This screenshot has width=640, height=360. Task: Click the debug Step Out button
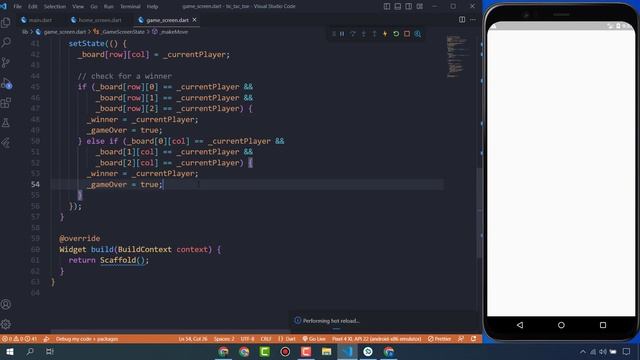374,34
